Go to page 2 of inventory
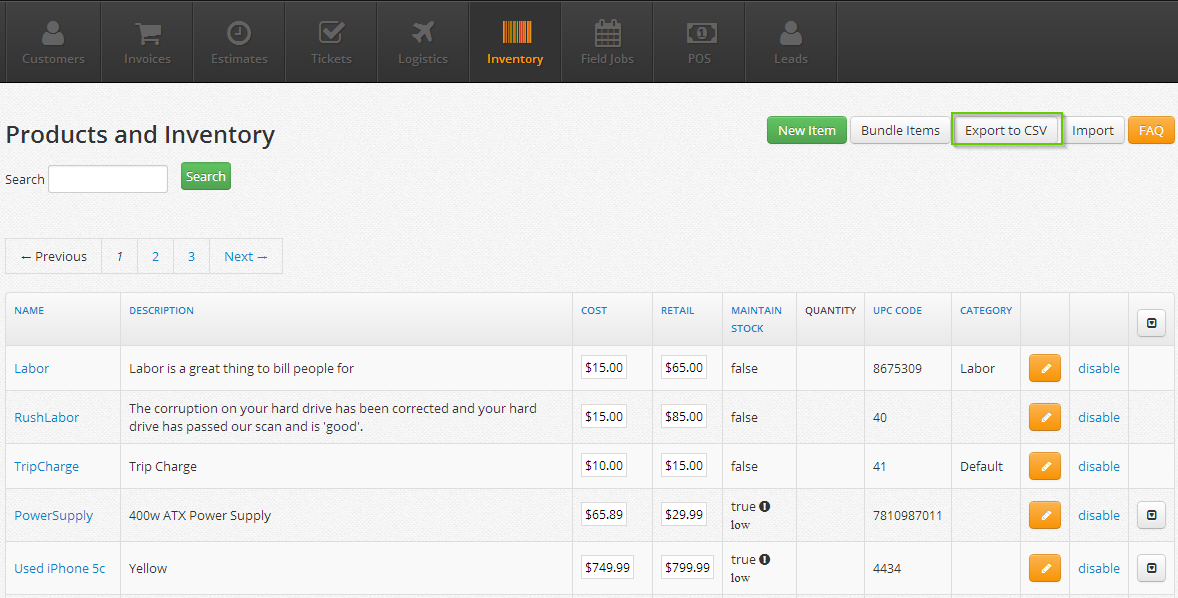1178x598 pixels. [156, 256]
